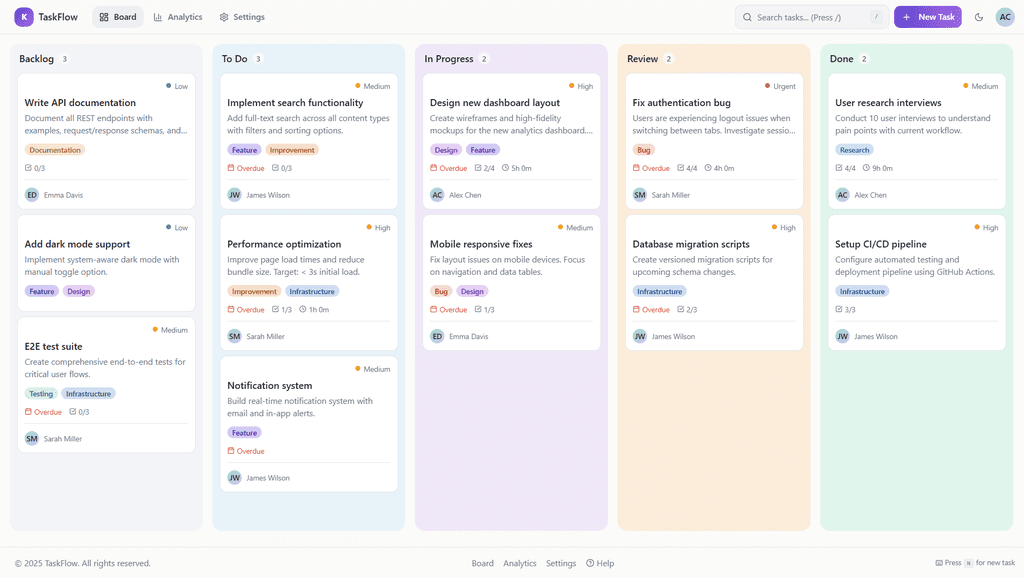Image resolution: width=1024 pixels, height=578 pixels.
Task: Click Overdue calendar icon on Notification system card
Action: (231, 451)
